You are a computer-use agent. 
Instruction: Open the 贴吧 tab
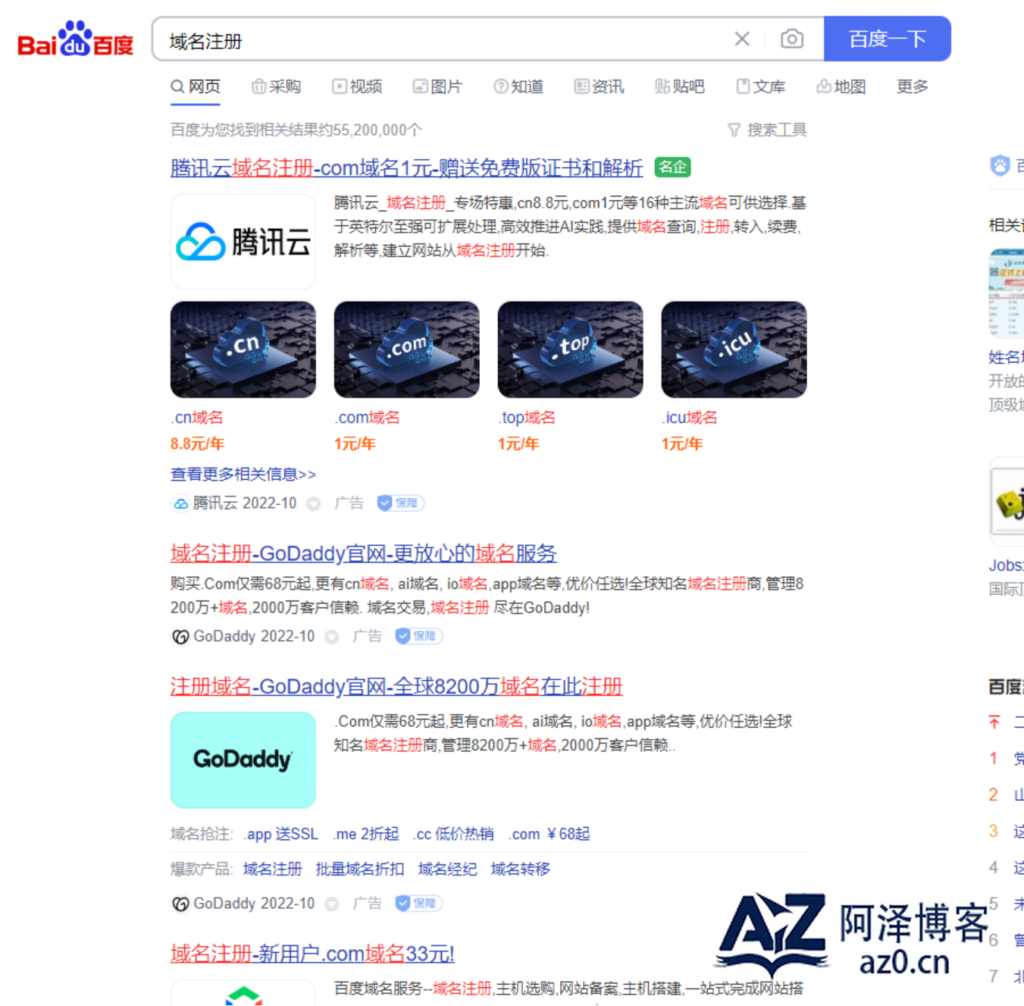(x=679, y=87)
